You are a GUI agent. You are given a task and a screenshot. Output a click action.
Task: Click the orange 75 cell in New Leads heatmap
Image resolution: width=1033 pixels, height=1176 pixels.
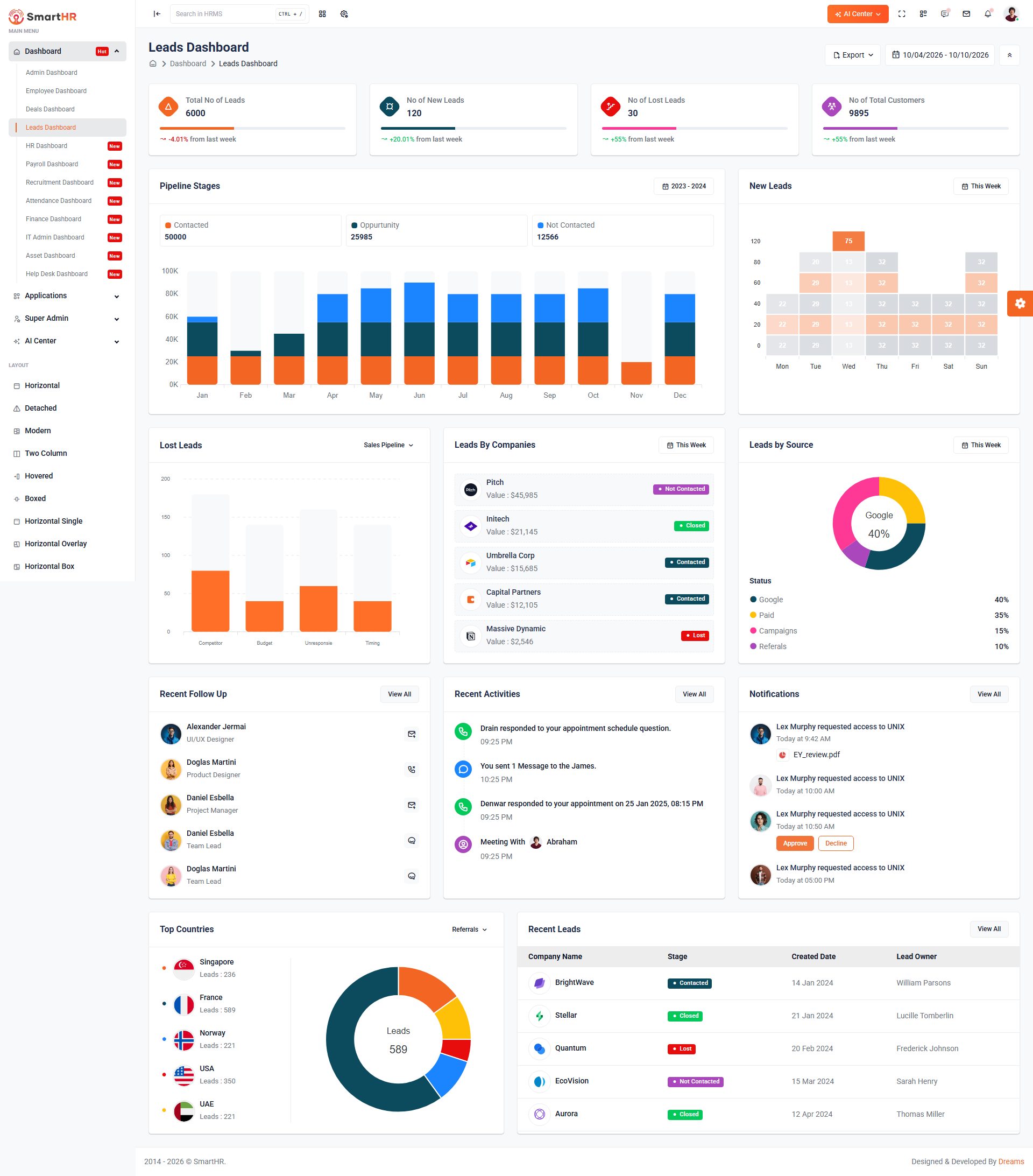pyautogui.click(x=848, y=241)
